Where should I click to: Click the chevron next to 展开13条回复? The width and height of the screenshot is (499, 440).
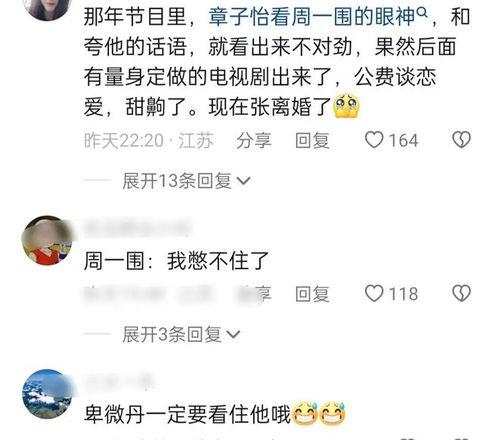point(243,181)
